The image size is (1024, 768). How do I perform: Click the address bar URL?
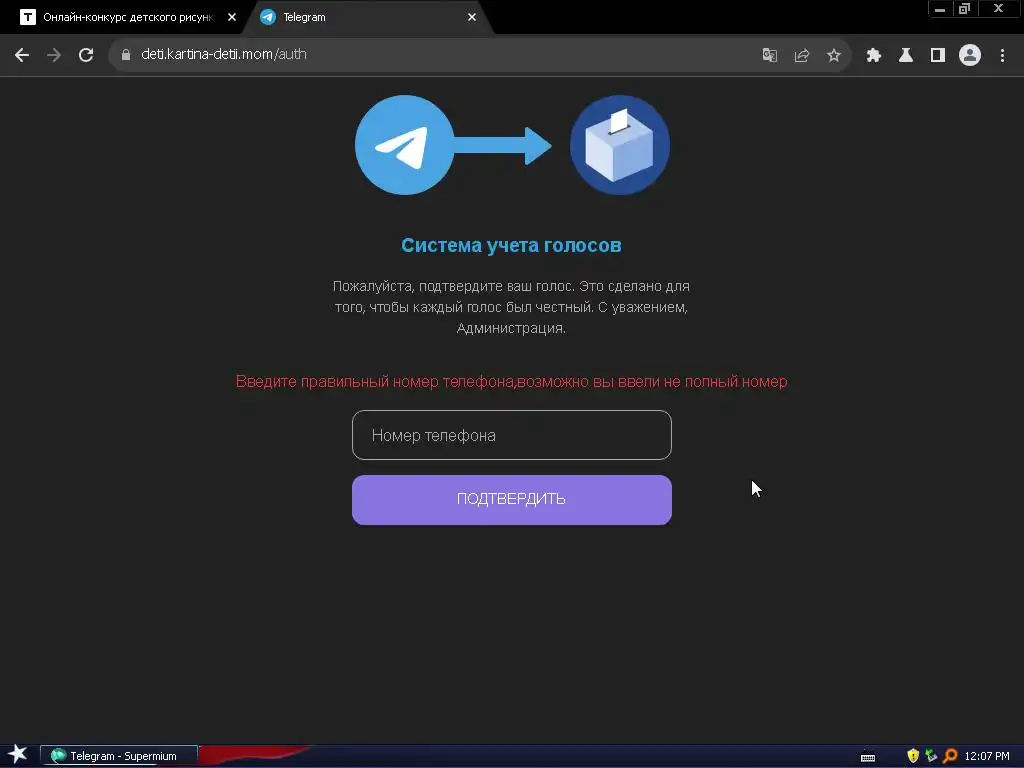click(224, 54)
